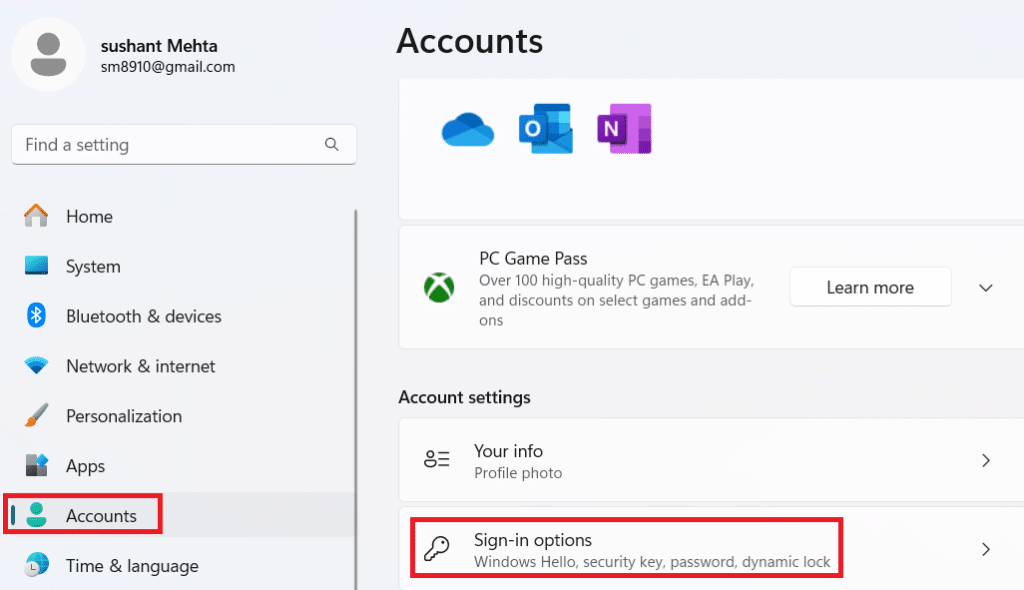Click the PC Game Pass title text

click(533, 258)
